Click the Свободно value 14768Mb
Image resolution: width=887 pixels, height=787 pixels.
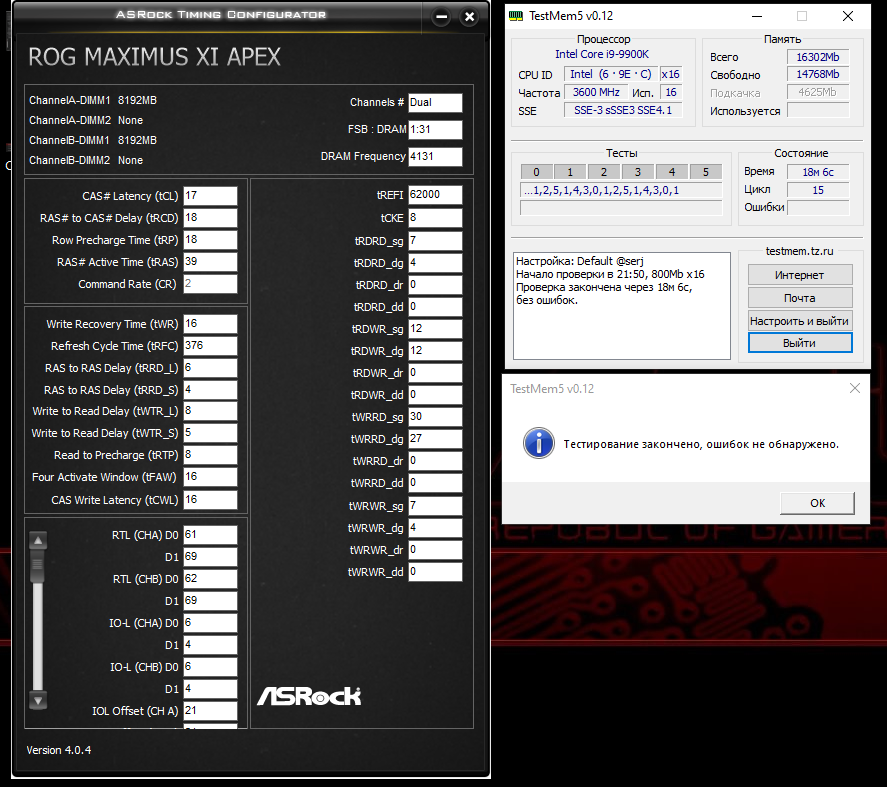817,74
